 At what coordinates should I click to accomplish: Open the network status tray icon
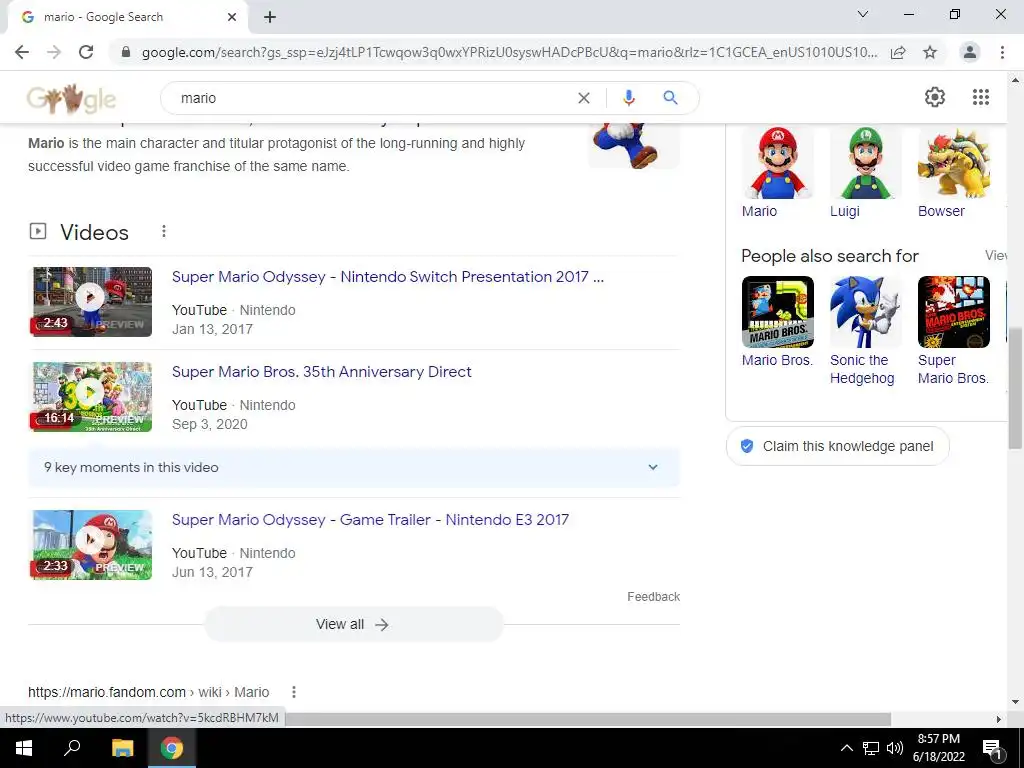click(871, 748)
